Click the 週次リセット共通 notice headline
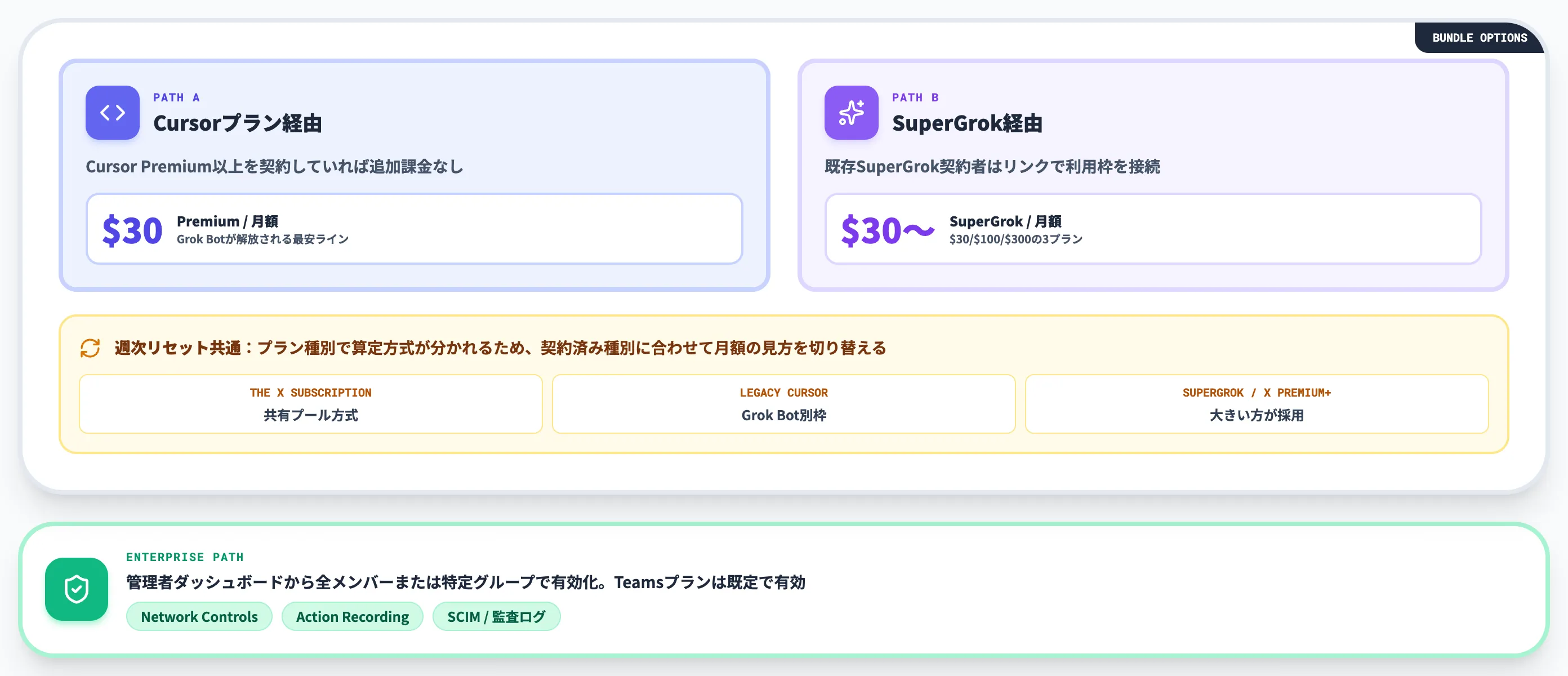The height and width of the screenshot is (676, 1568). (500, 348)
